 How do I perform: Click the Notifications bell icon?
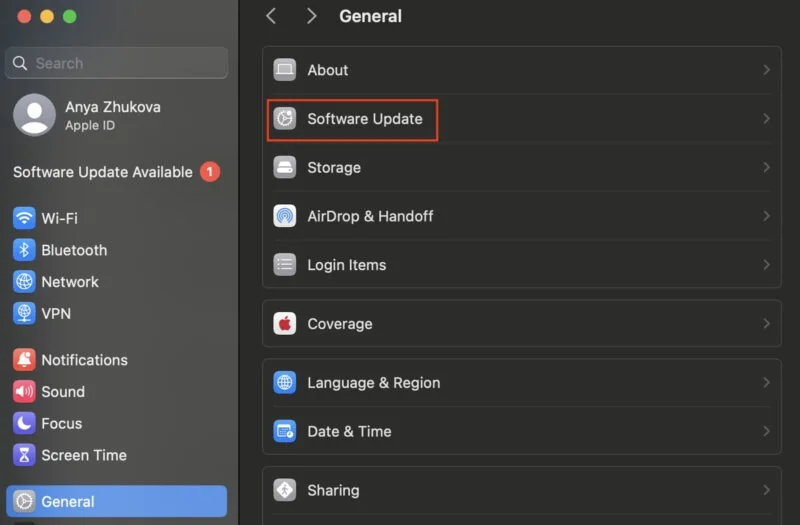24,360
